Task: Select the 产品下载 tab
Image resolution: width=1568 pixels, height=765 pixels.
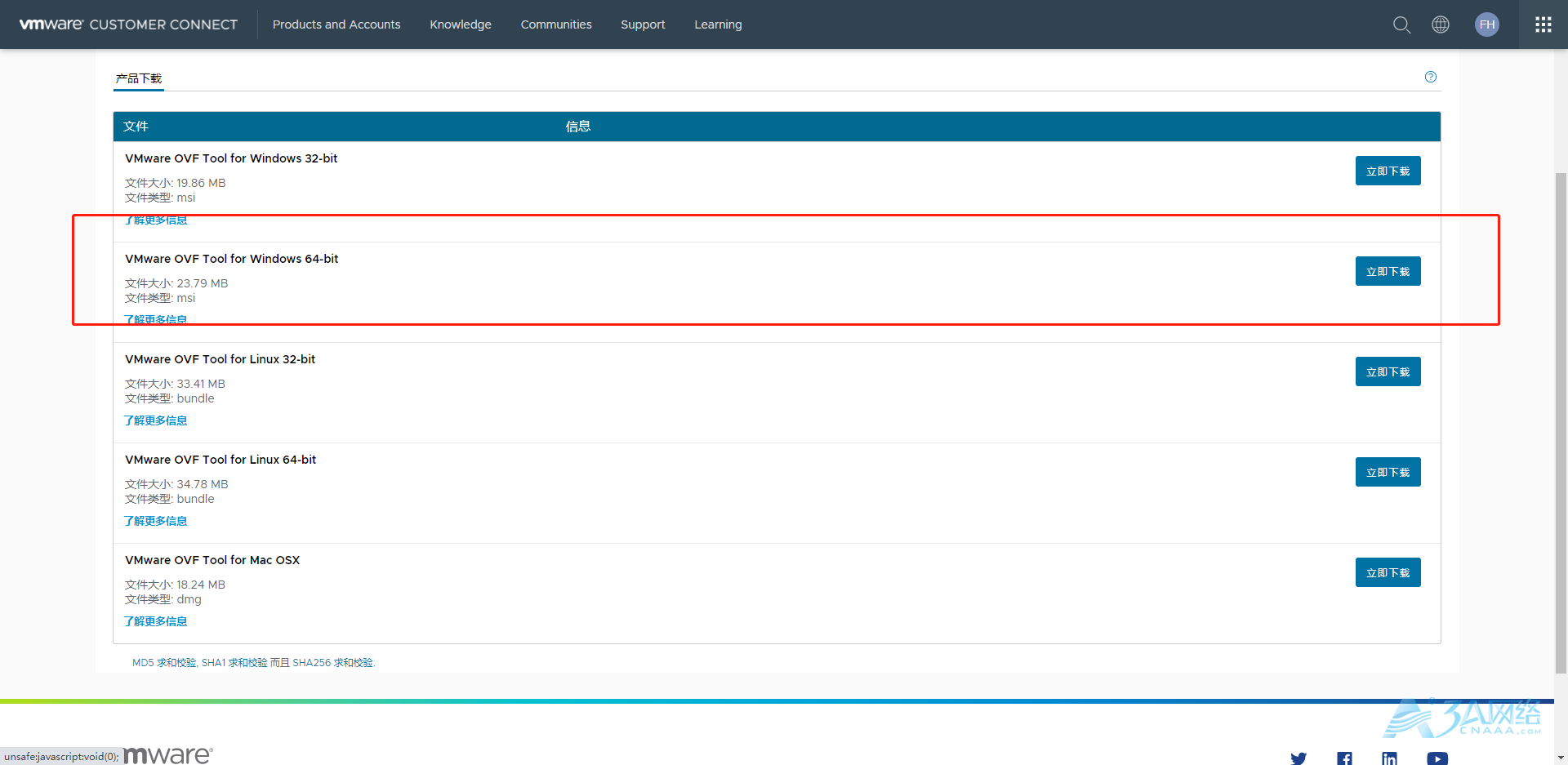Action: point(139,78)
